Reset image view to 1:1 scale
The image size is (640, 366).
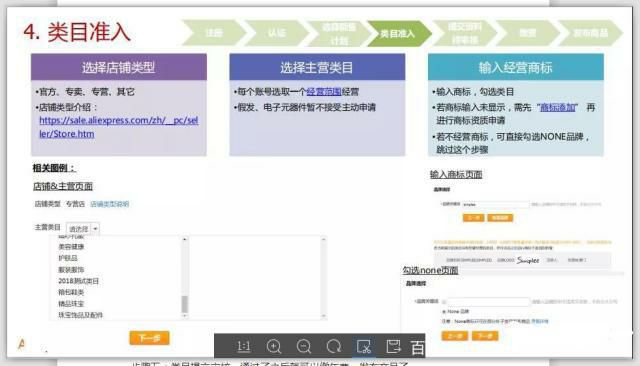point(244,346)
